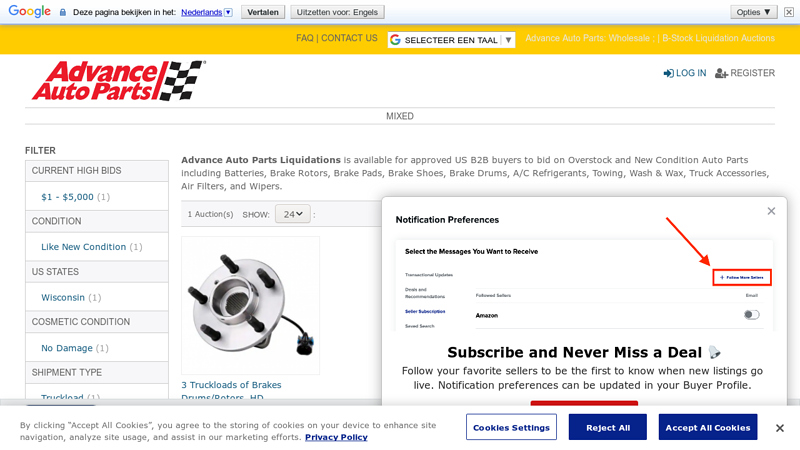Filter by $1 - $5,000 bids
The width and height of the screenshot is (800, 450).
coord(67,197)
